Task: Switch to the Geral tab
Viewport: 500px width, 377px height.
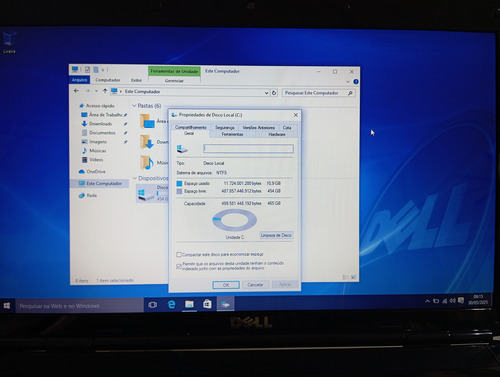Action: [x=189, y=133]
